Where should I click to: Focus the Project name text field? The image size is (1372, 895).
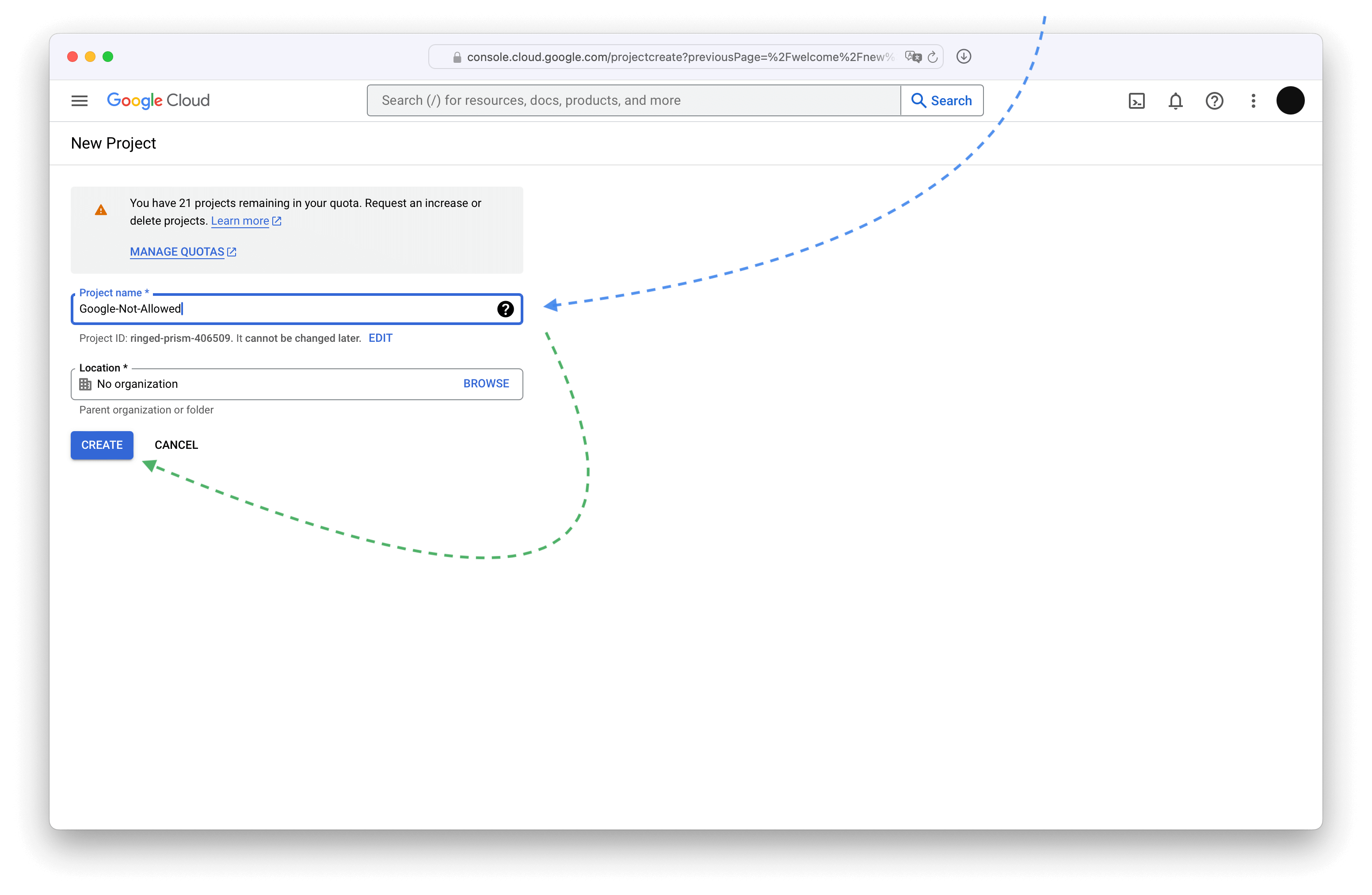(x=282, y=309)
